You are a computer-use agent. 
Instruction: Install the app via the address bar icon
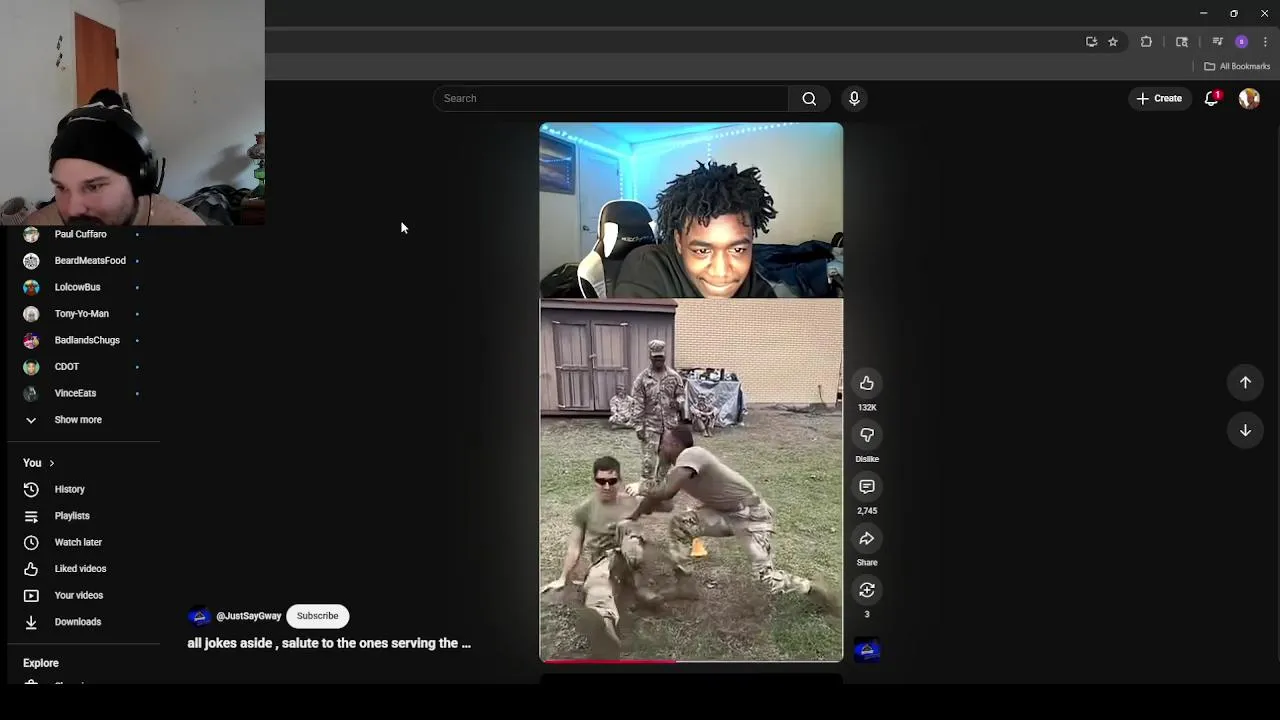point(1091,42)
